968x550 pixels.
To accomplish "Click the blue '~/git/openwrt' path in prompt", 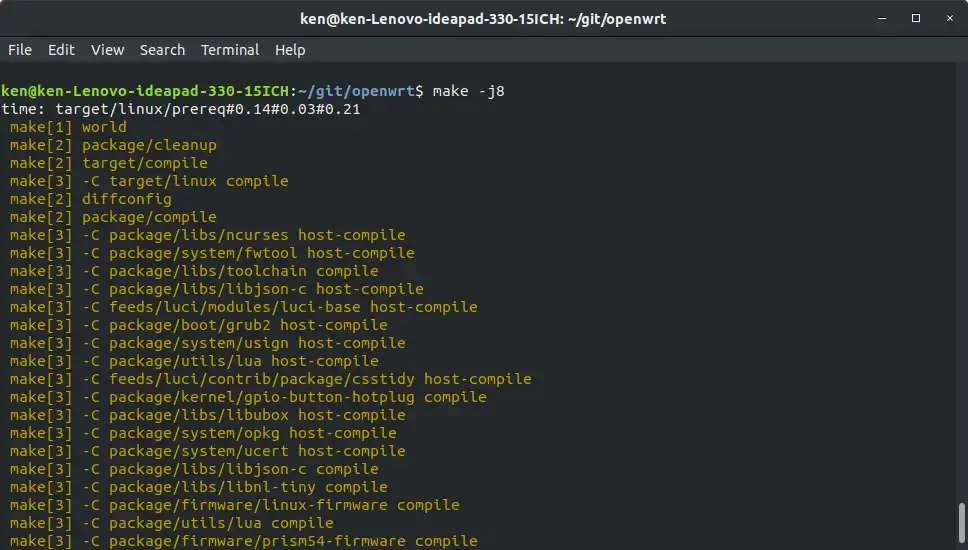I will pyautogui.click(x=356, y=91).
